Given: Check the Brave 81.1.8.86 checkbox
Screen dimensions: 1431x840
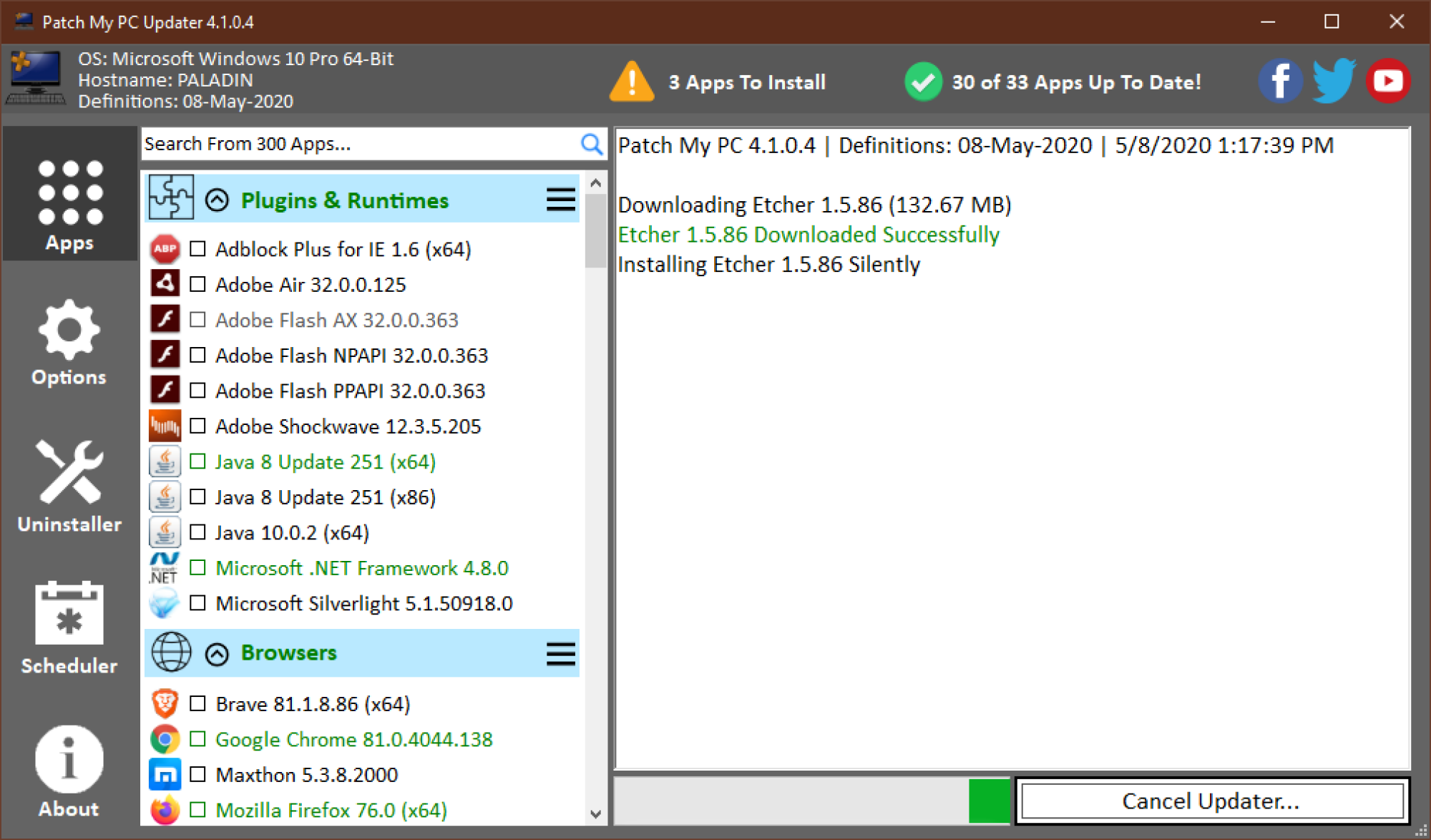Looking at the screenshot, I should (197, 704).
